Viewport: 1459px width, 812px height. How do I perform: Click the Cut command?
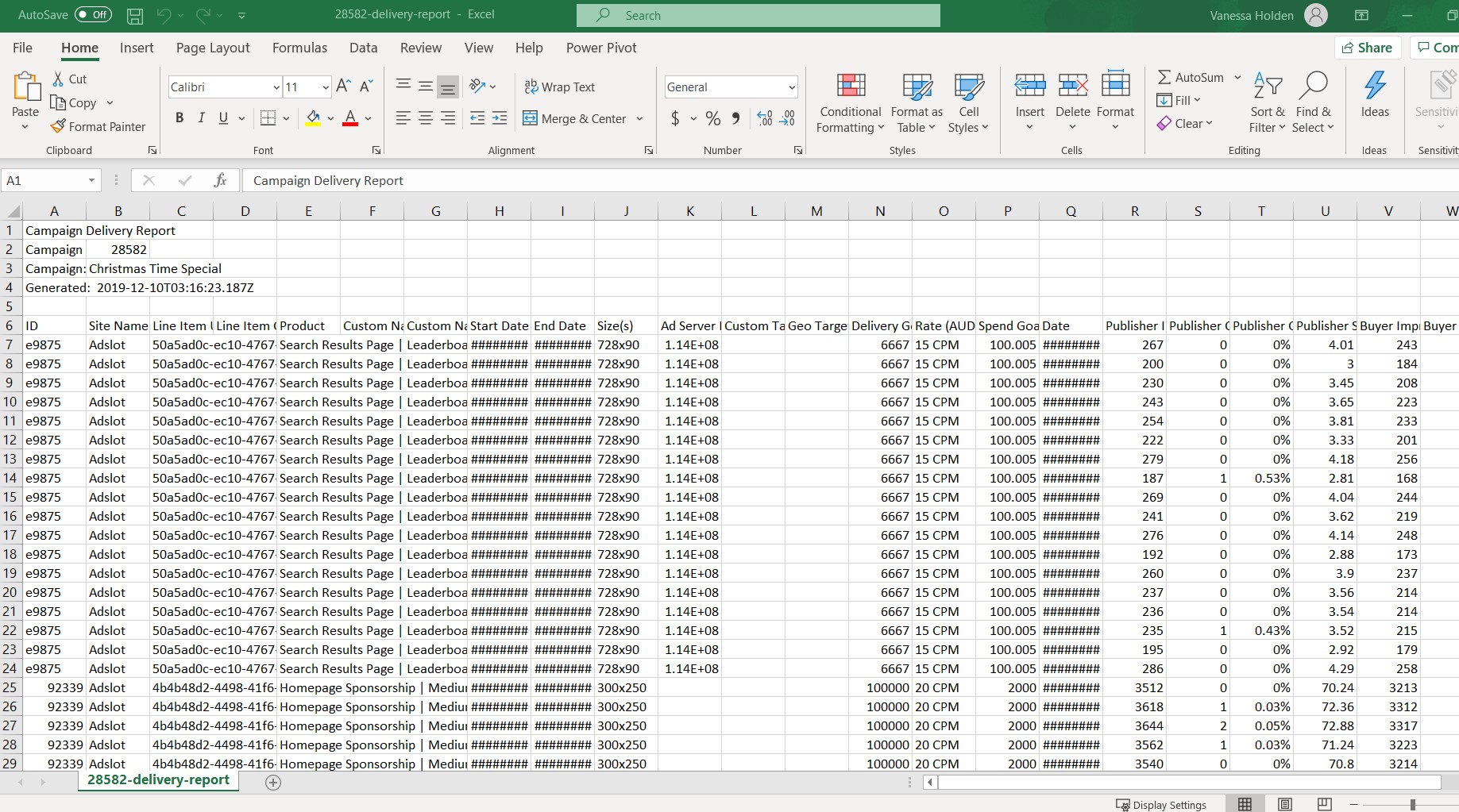(70, 79)
